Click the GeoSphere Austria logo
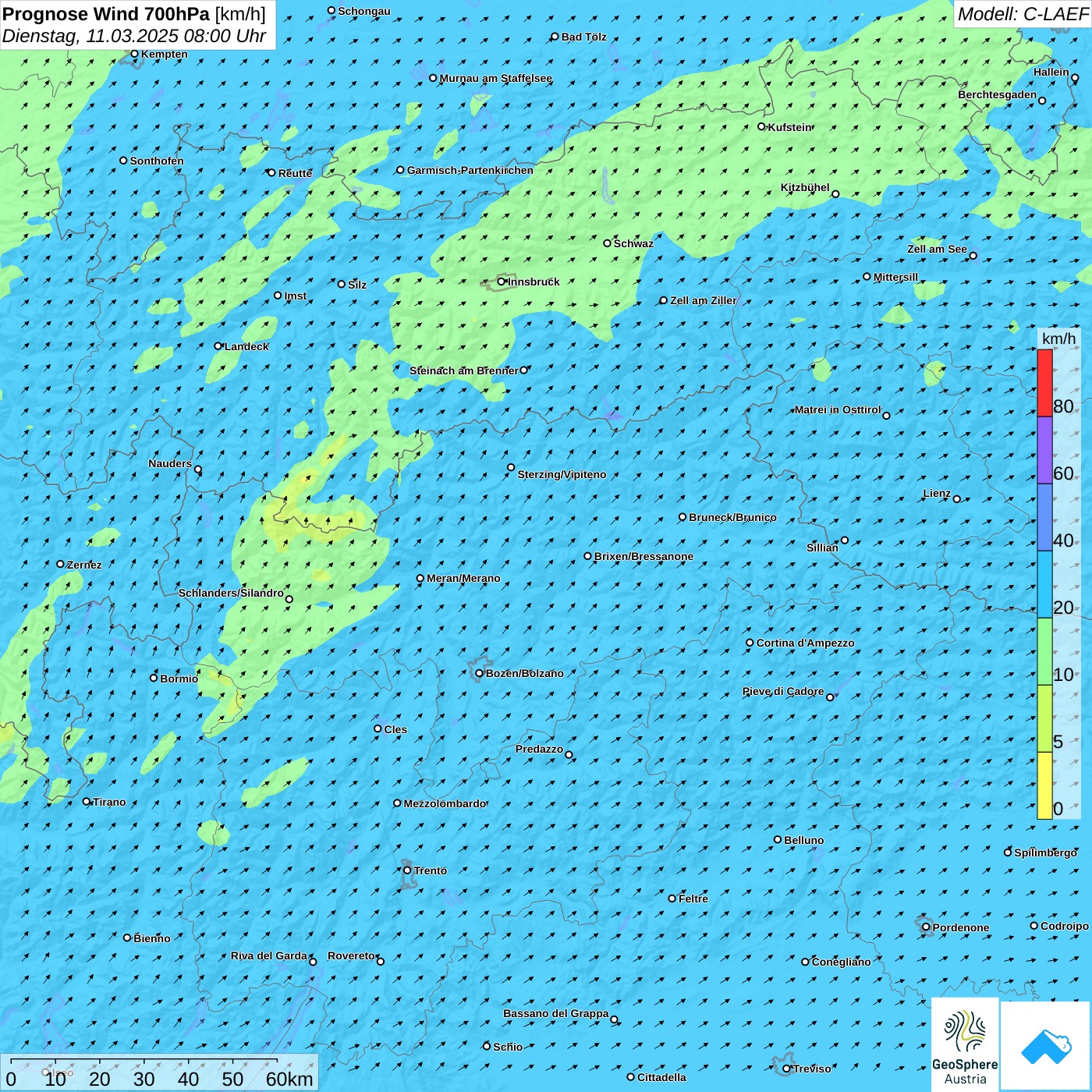 click(x=965, y=1044)
